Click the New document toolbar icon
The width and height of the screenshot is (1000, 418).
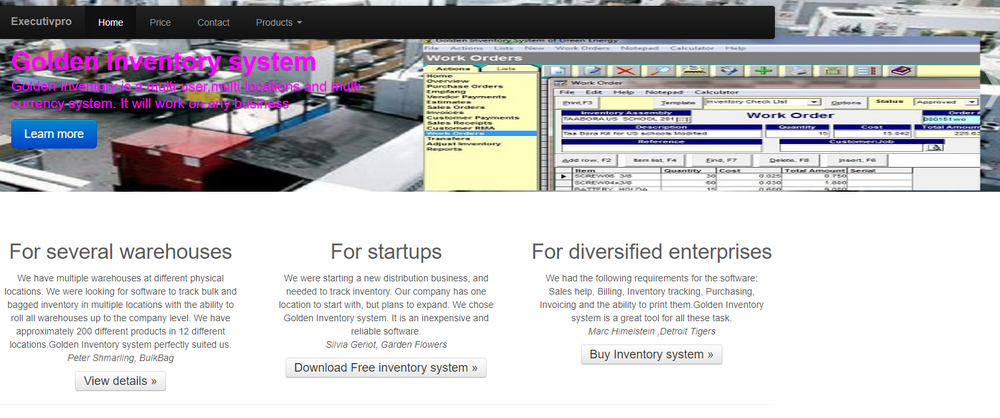pos(557,71)
